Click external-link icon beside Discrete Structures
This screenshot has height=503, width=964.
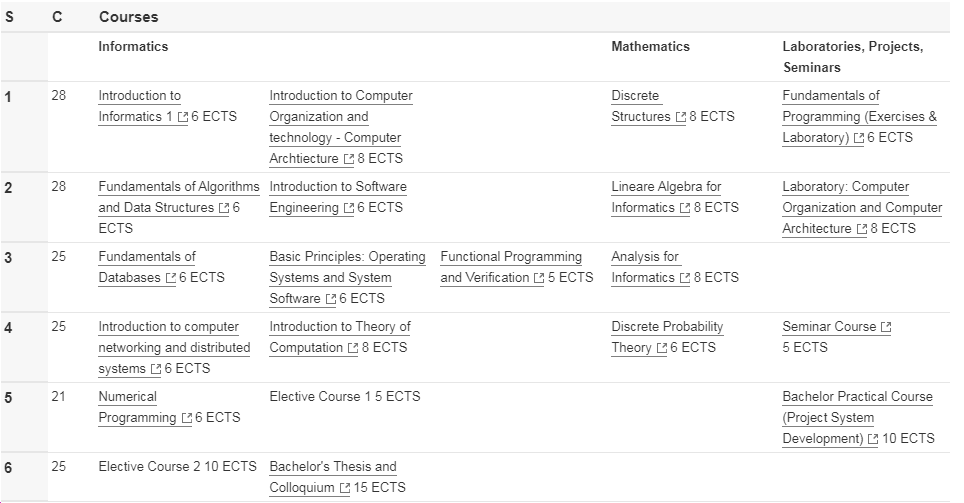click(681, 117)
